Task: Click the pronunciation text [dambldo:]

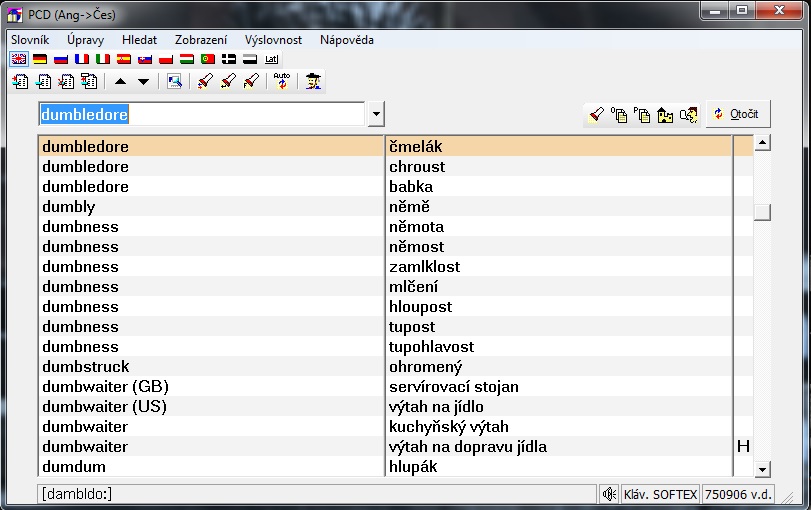Action: click(77, 494)
